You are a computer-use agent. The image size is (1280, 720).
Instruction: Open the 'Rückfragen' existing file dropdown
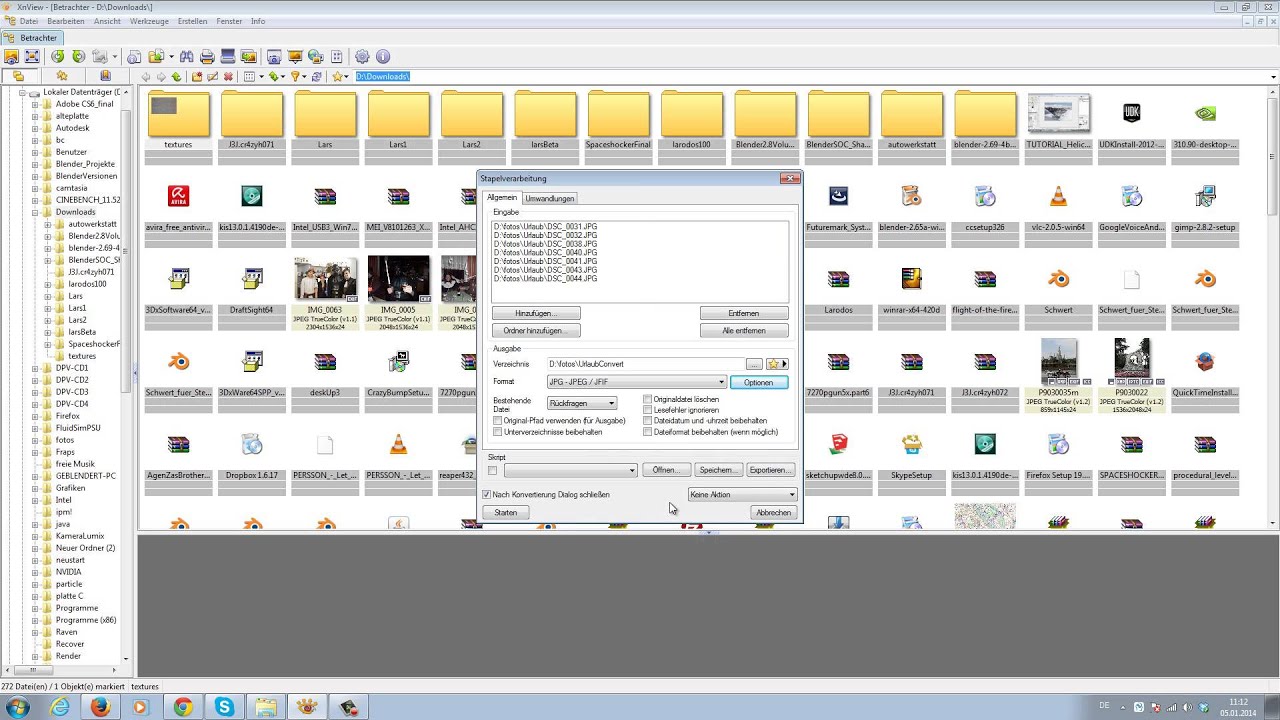point(582,403)
